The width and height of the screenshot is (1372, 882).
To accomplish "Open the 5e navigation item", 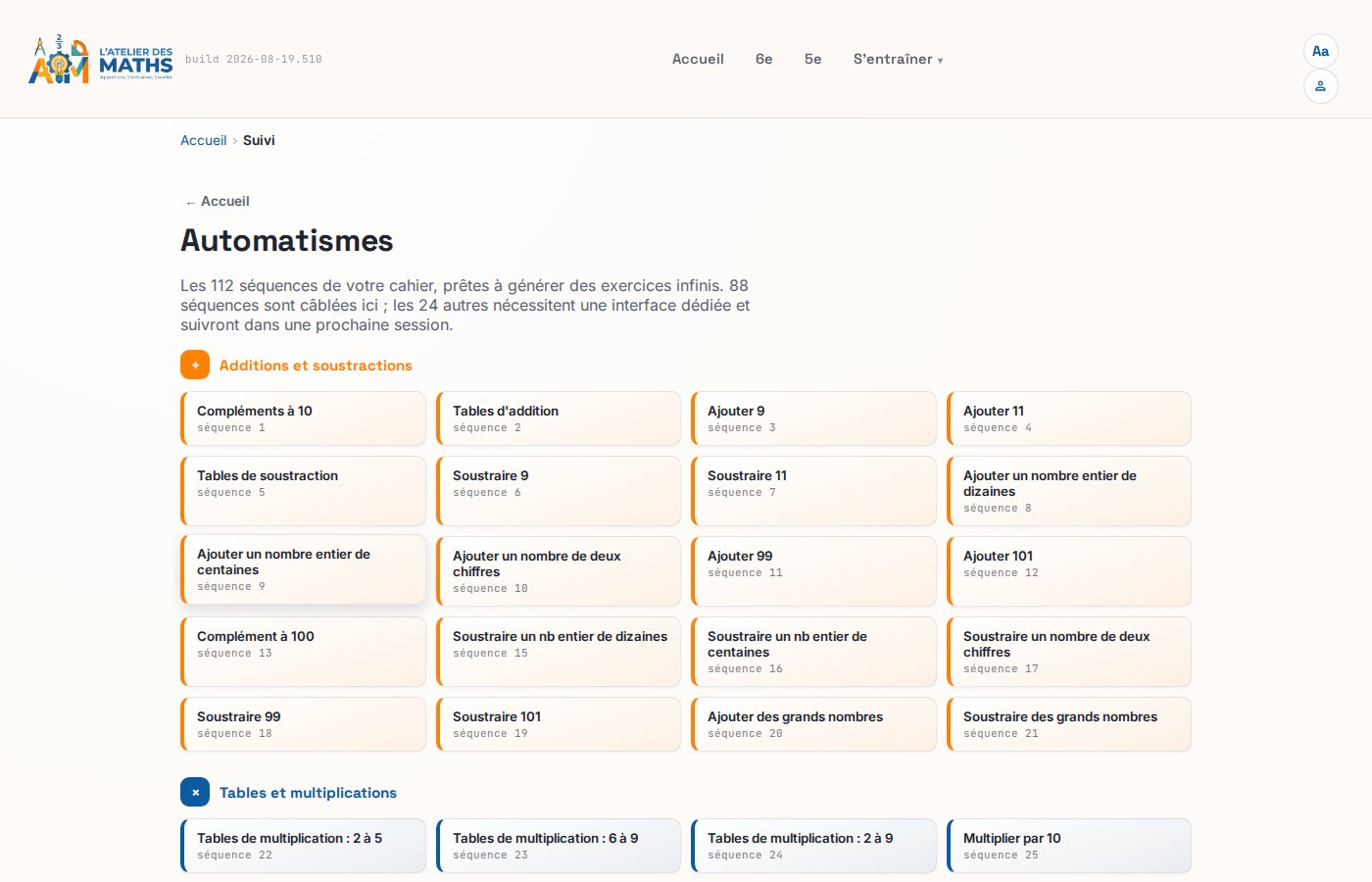I will tap(813, 59).
